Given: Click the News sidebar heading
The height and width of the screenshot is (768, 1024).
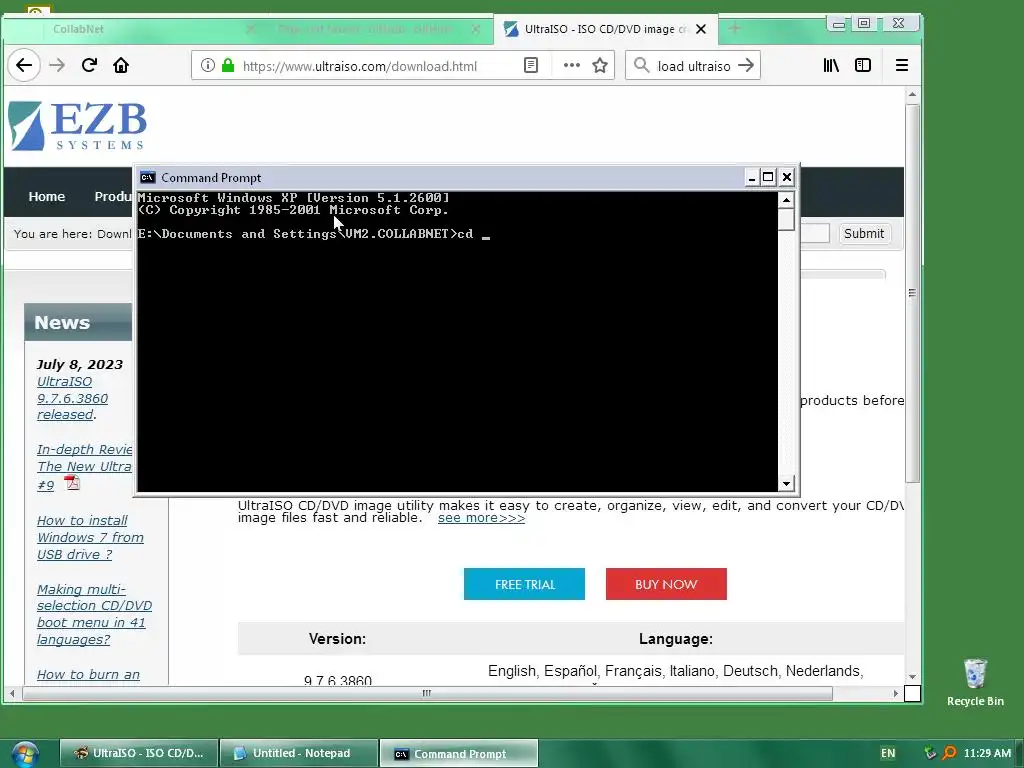Looking at the screenshot, I should tap(62, 323).
